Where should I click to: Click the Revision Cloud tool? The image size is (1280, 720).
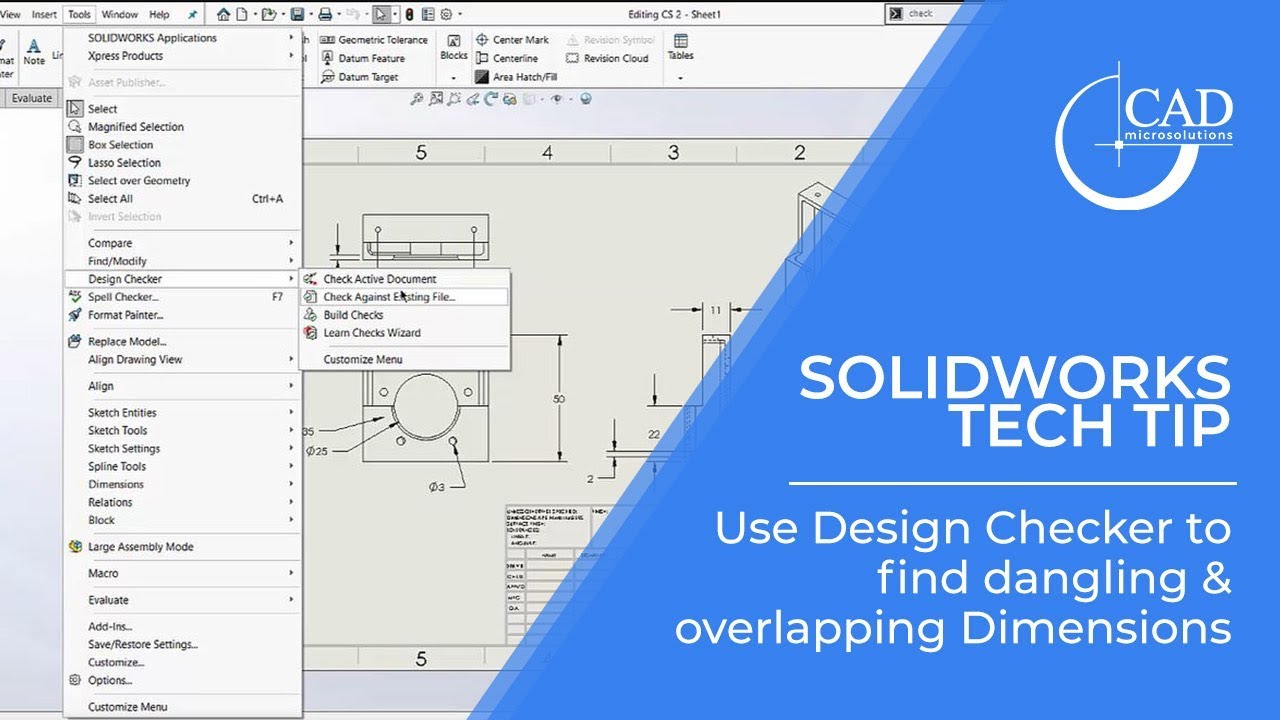pos(608,58)
